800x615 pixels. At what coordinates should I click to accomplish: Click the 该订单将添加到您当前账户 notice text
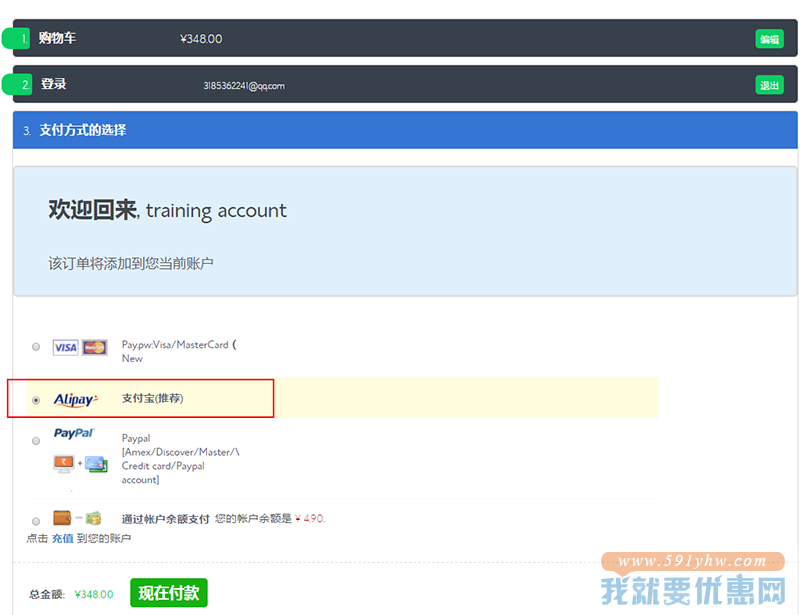click(x=131, y=263)
